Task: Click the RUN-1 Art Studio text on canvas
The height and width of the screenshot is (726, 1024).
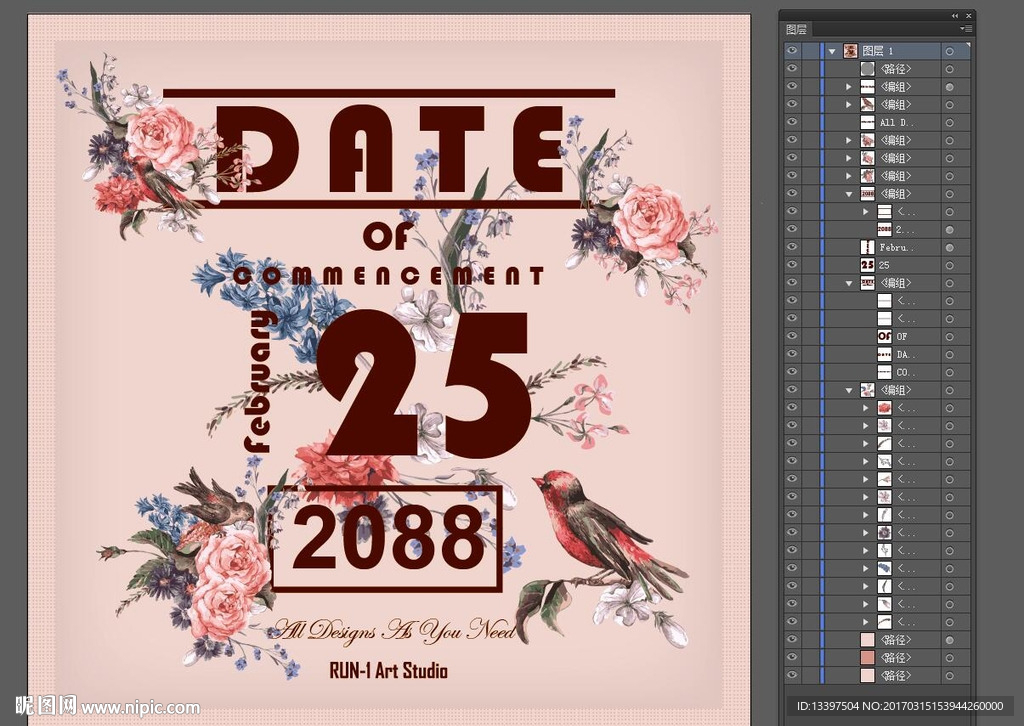Action: pos(388,671)
